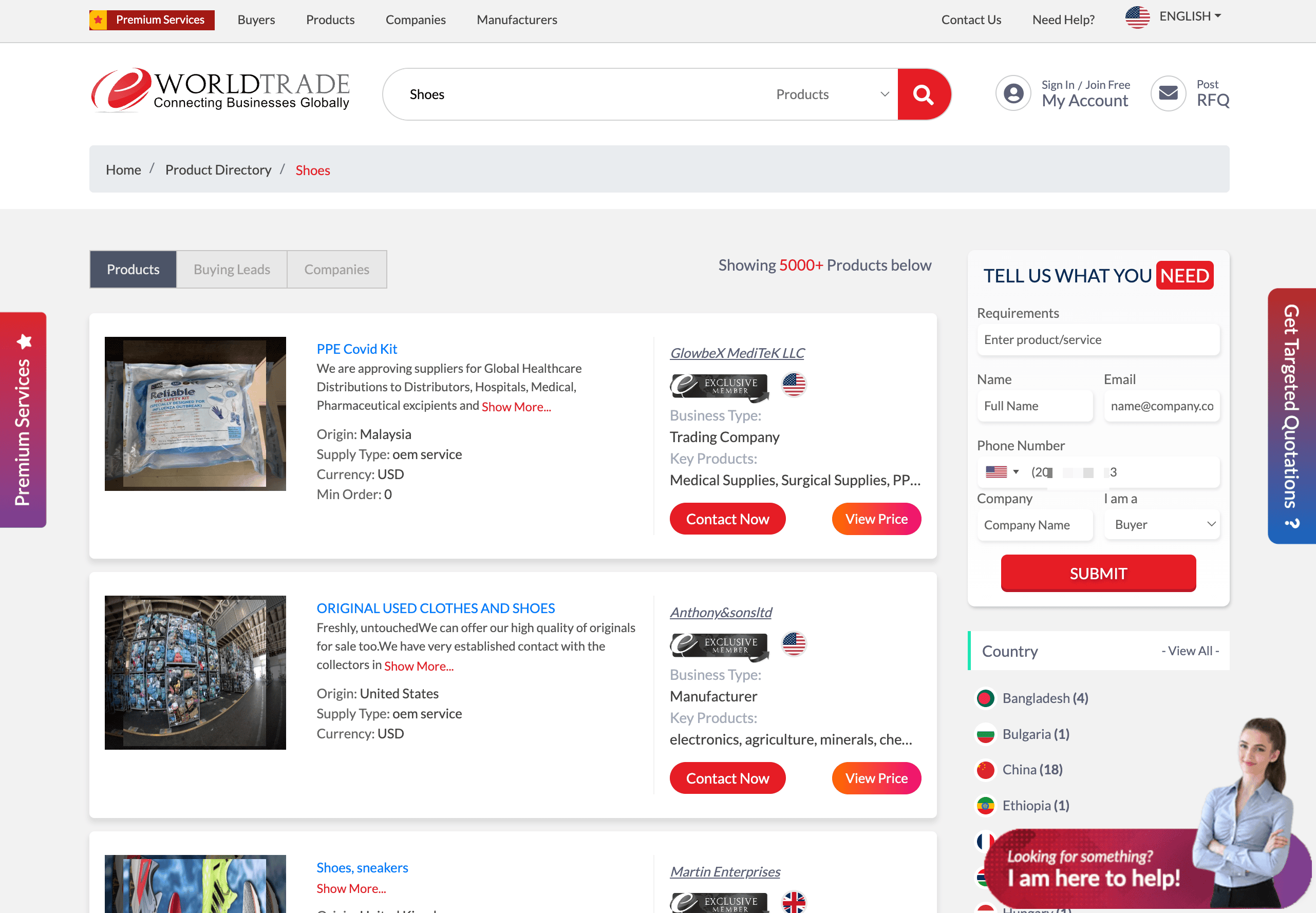Click the WorldTrade logo

click(x=220, y=90)
